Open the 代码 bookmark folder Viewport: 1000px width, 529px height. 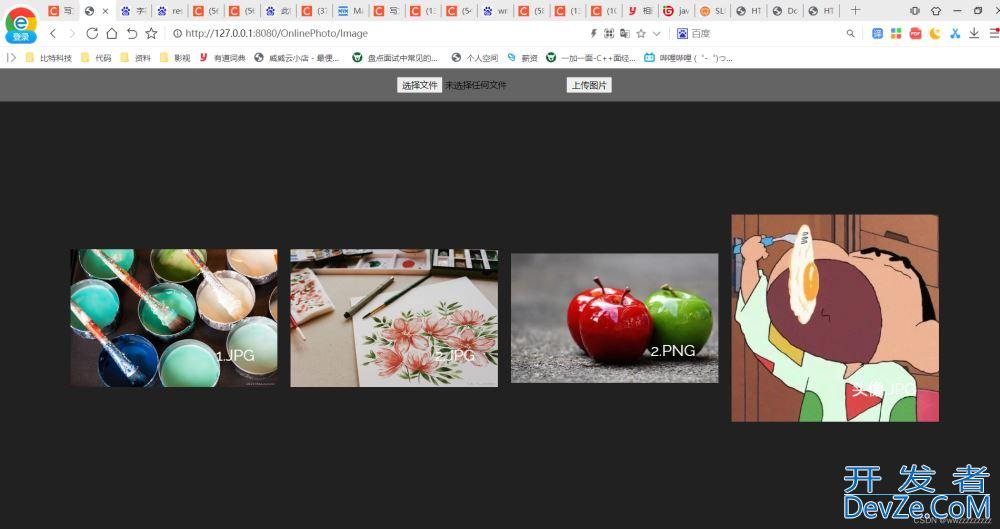point(96,57)
